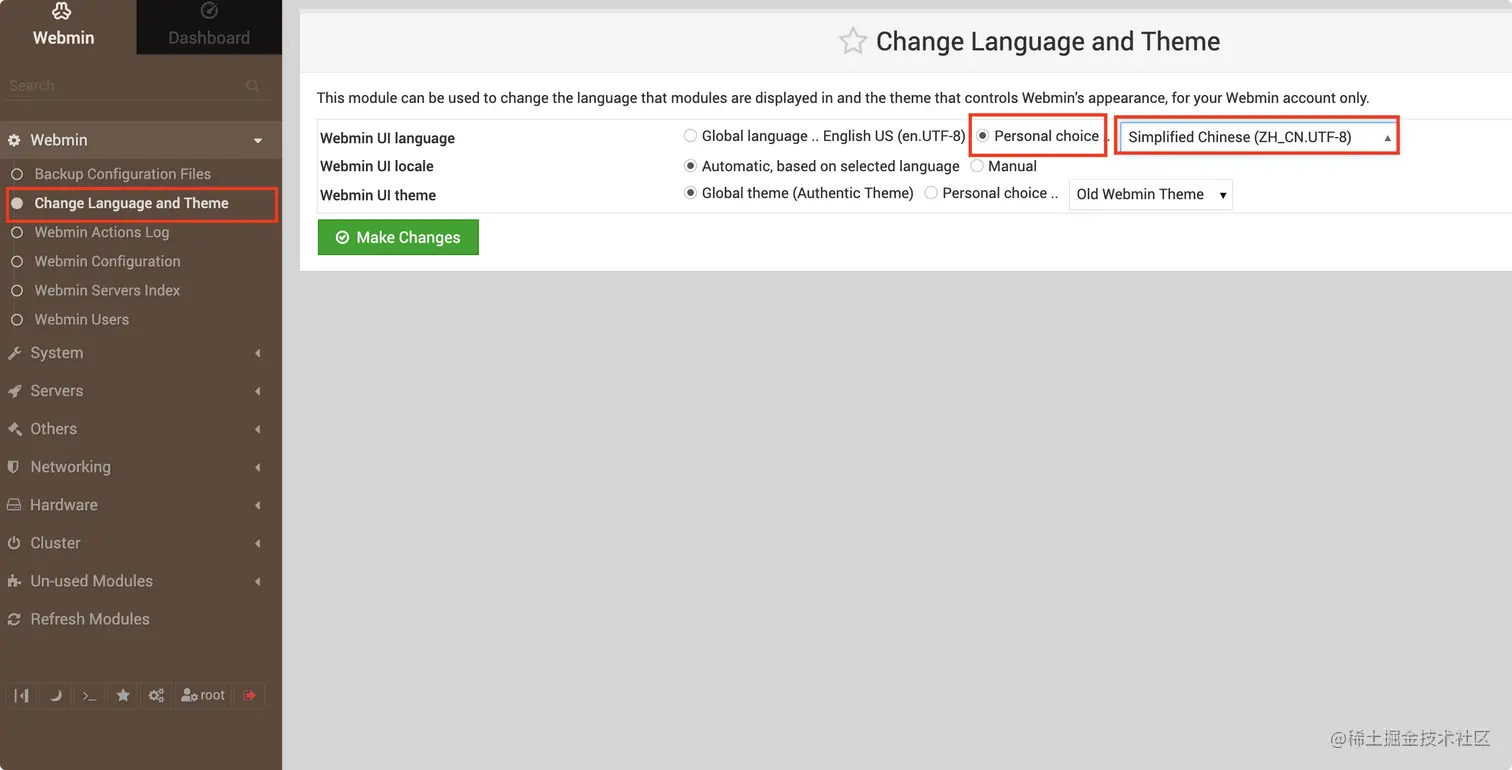
Task: Toggle night mode with the moon icon
Action: coord(56,695)
